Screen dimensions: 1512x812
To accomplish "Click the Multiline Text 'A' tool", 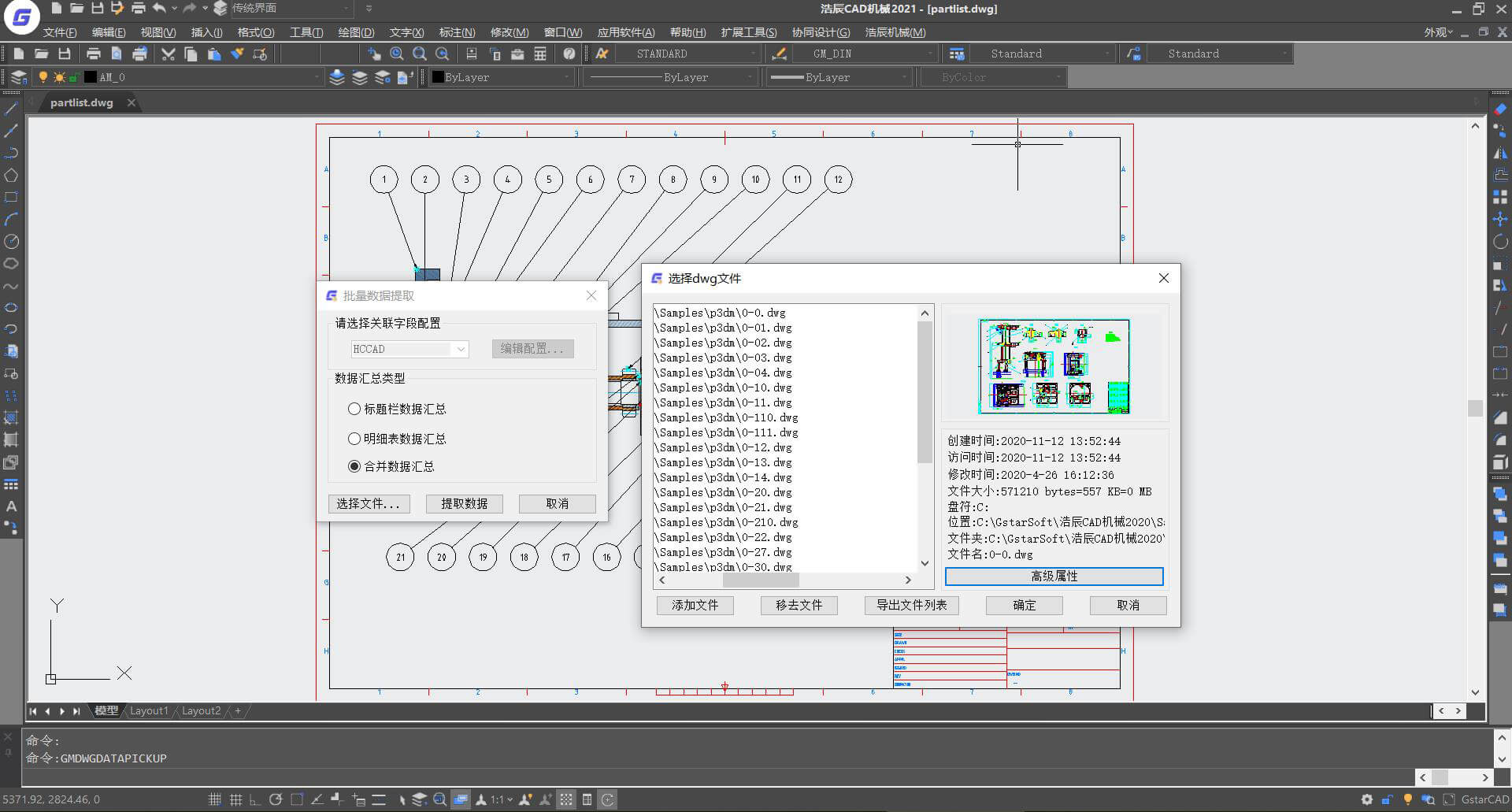I will click(x=11, y=506).
